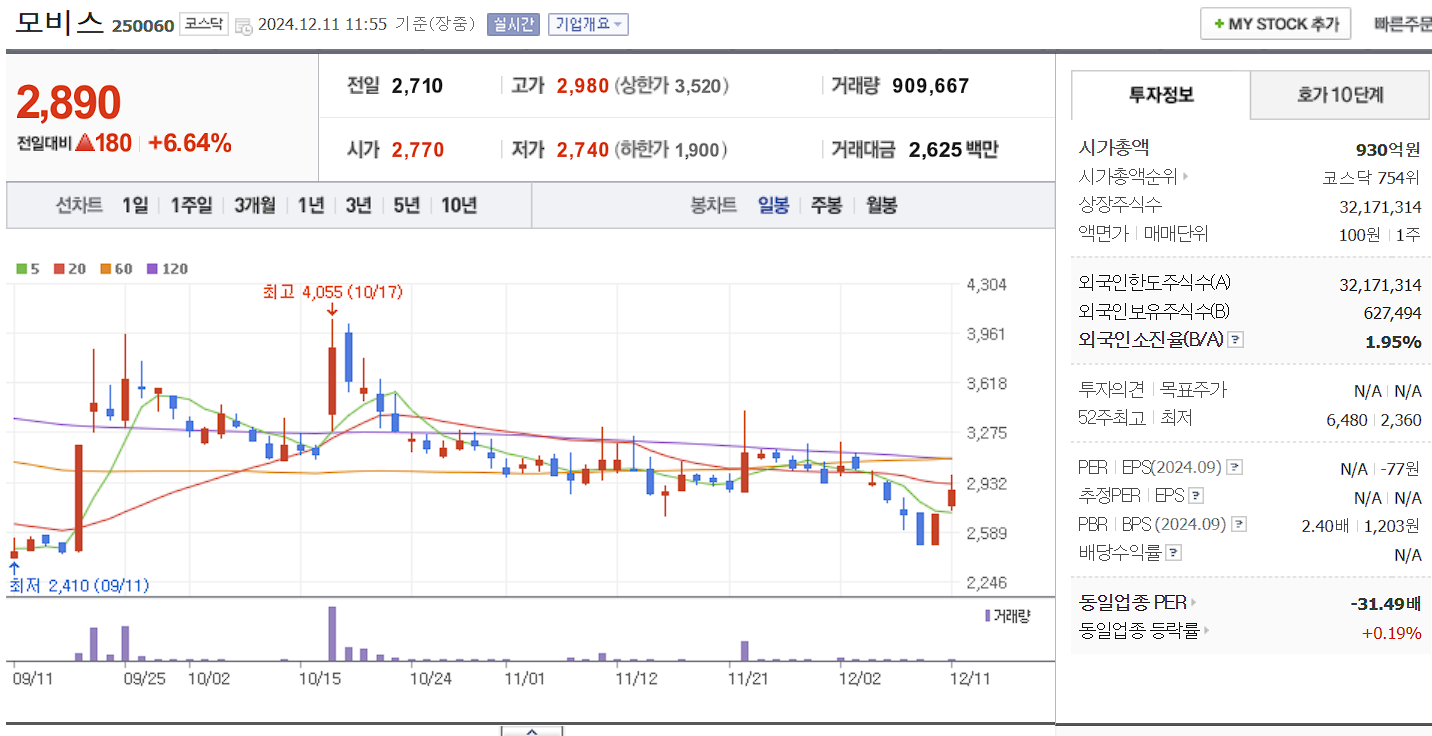Click help icon next to PBR BPS (2024.09)

[x=1239, y=524]
